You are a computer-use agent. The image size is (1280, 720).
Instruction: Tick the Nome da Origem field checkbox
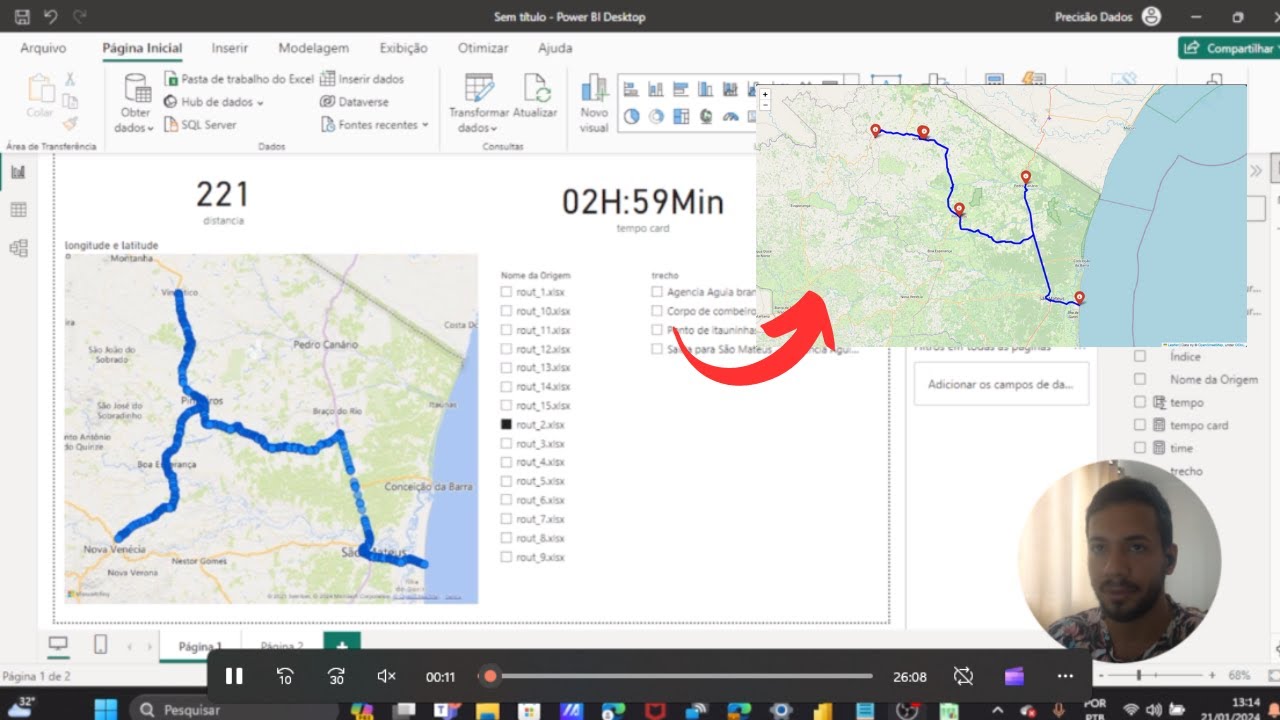[x=1140, y=379]
